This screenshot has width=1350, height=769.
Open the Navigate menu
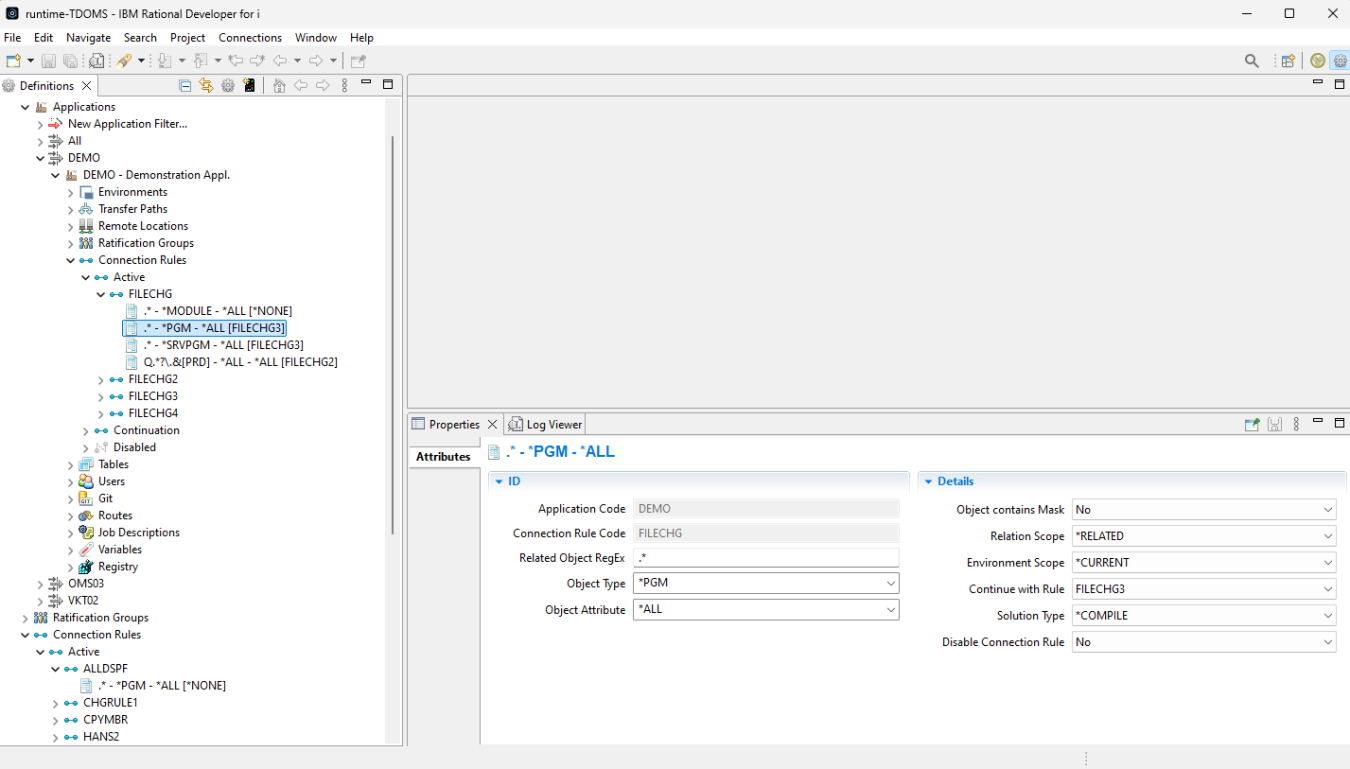(x=88, y=37)
